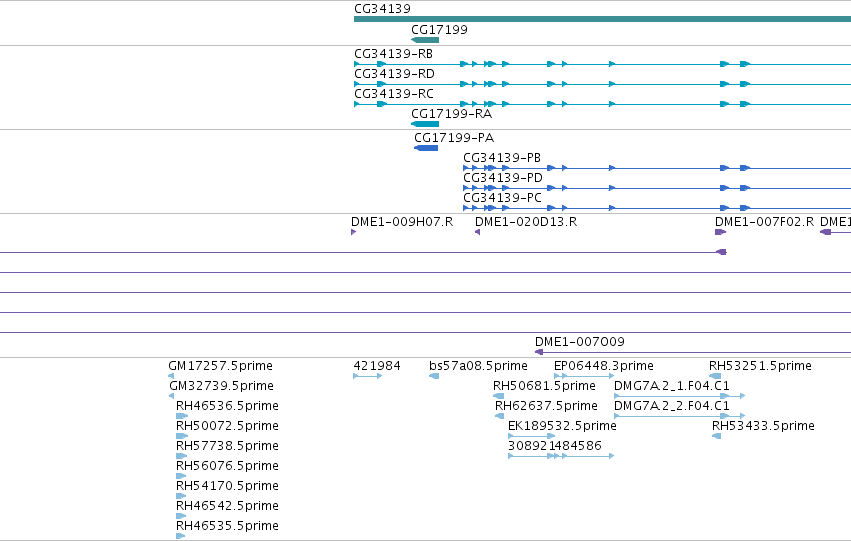
Task: Select the EP06448.3prime EST feature
Action: point(584,376)
